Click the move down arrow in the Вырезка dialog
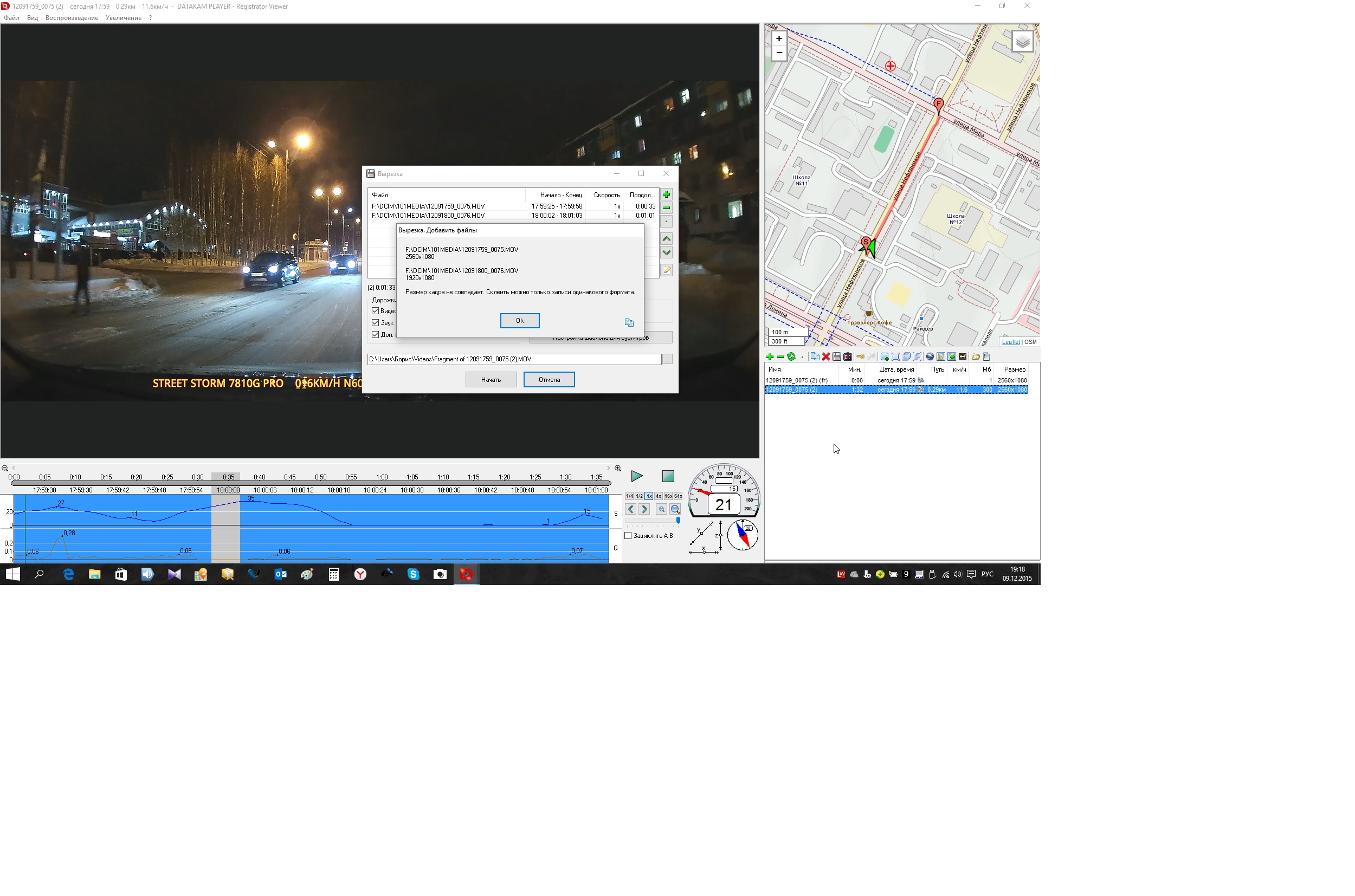This screenshot has height=896, width=1355. click(666, 252)
